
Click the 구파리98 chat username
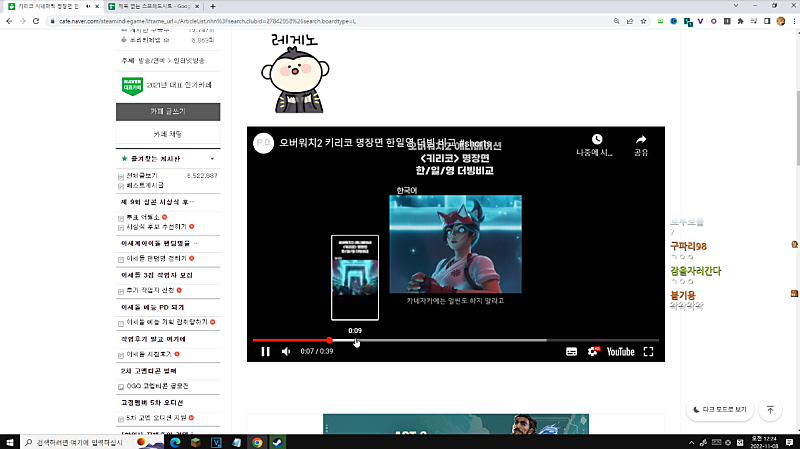point(688,246)
